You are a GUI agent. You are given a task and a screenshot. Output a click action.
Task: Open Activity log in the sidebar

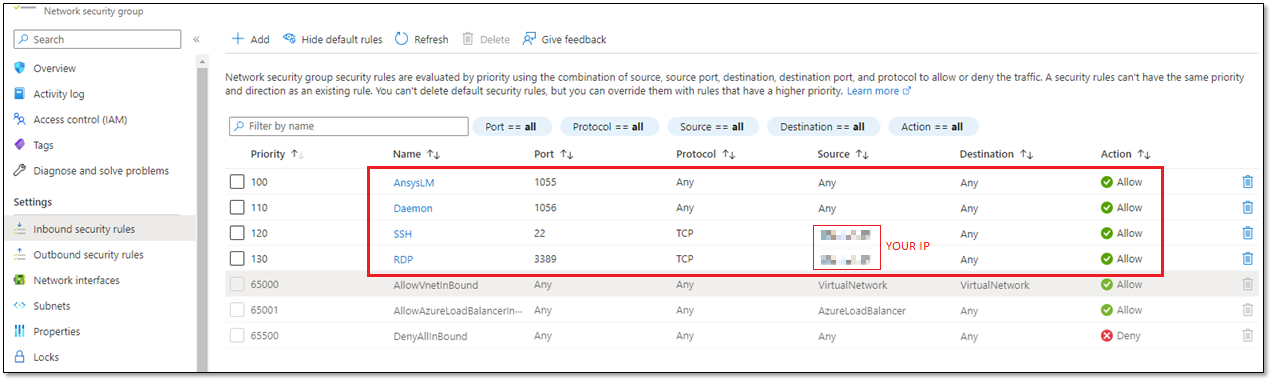pos(59,94)
